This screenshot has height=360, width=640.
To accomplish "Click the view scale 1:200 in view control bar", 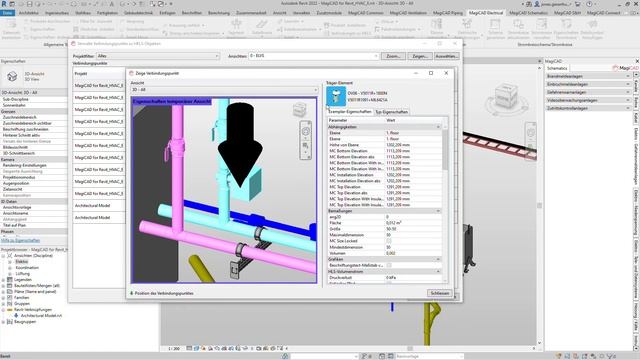I will (x=174, y=349).
